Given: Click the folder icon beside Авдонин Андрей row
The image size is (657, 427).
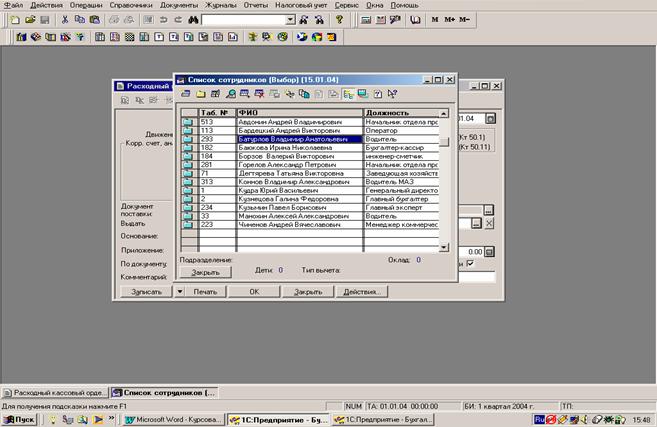Looking at the screenshot, I should (x=189, y=121).
